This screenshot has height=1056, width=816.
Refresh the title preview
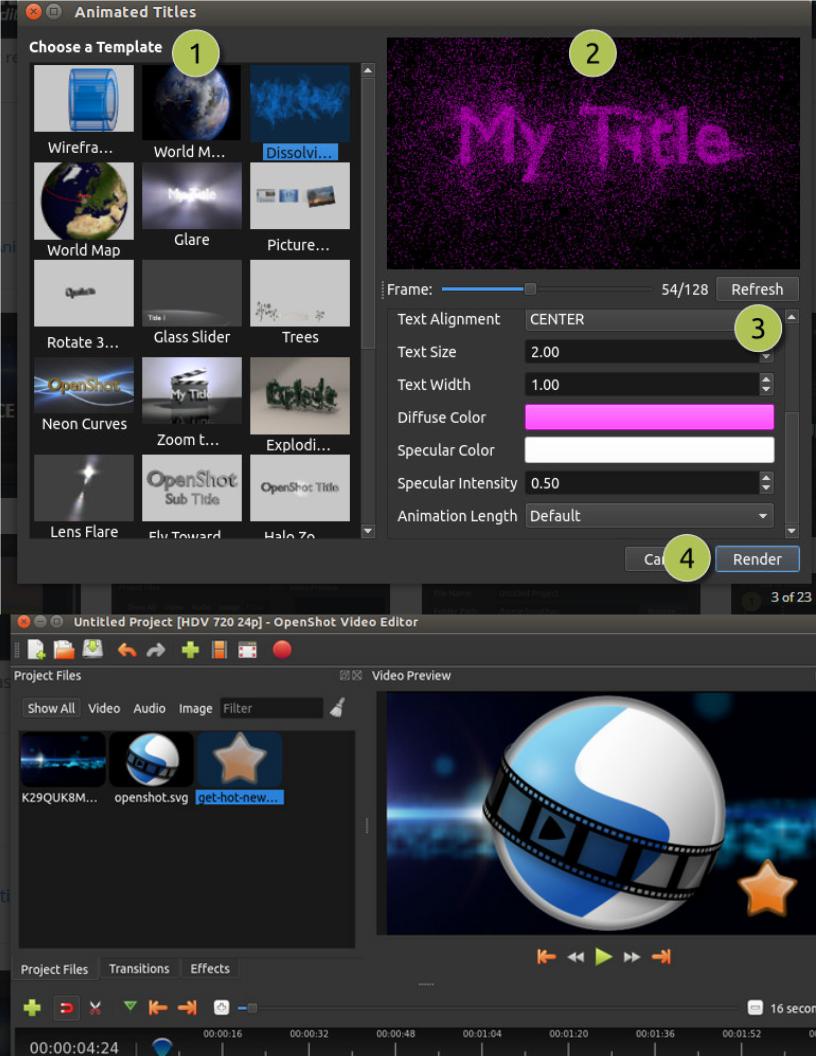coord(757,288)
